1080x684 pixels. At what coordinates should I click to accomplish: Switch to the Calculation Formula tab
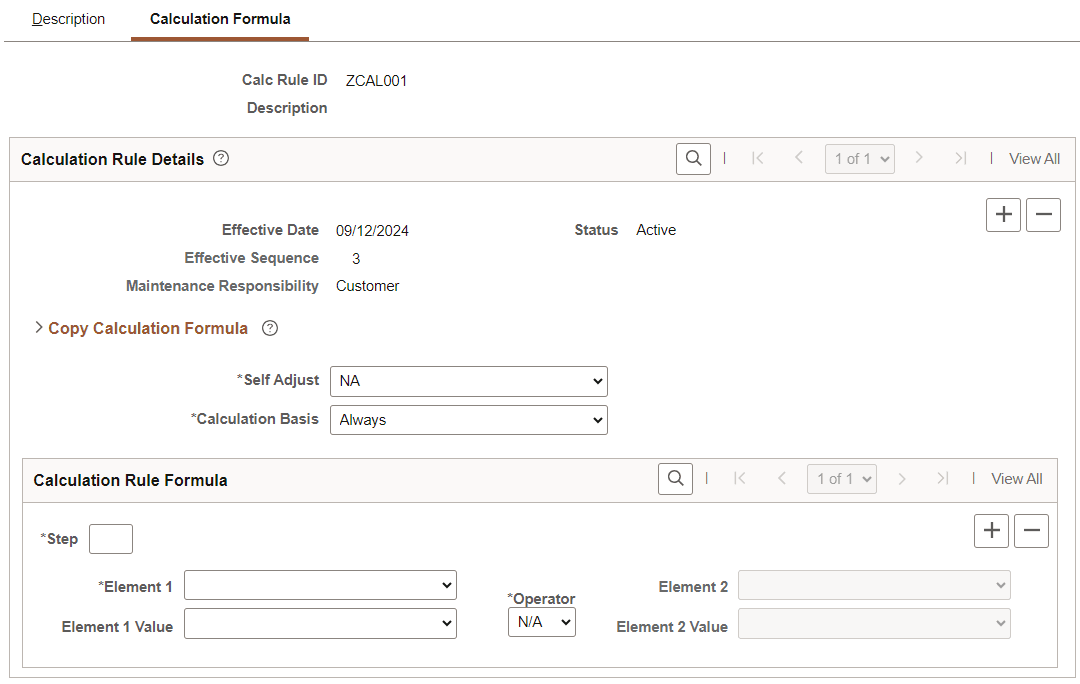pyautogui.click(x=219, y=18)
